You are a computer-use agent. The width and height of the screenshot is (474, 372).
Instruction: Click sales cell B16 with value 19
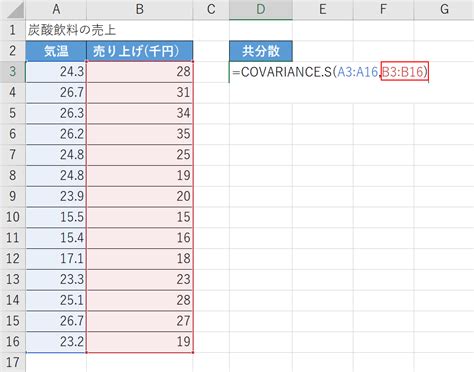140,342
